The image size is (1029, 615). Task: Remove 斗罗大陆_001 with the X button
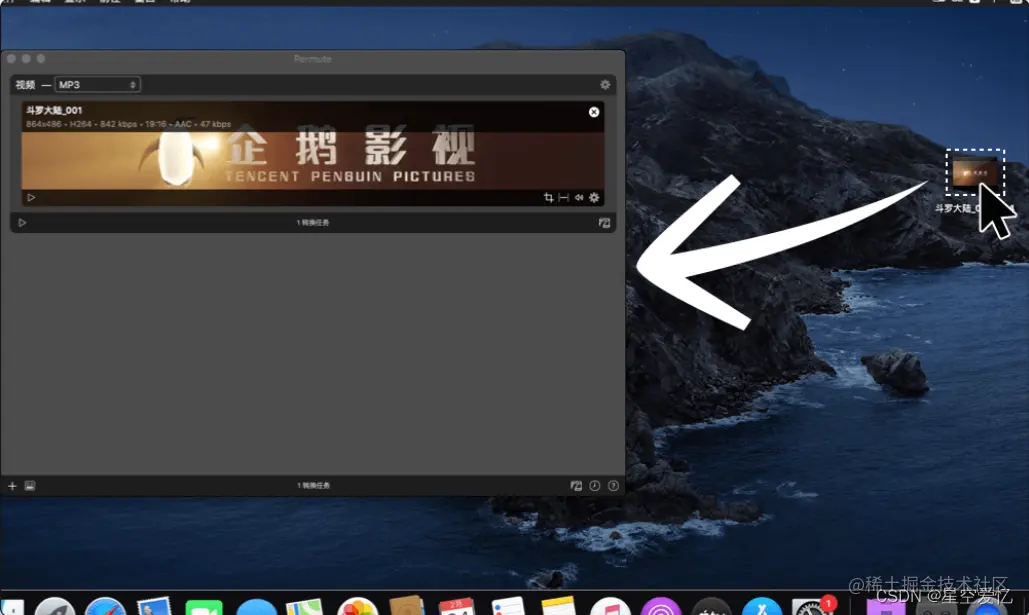(594, 112)
